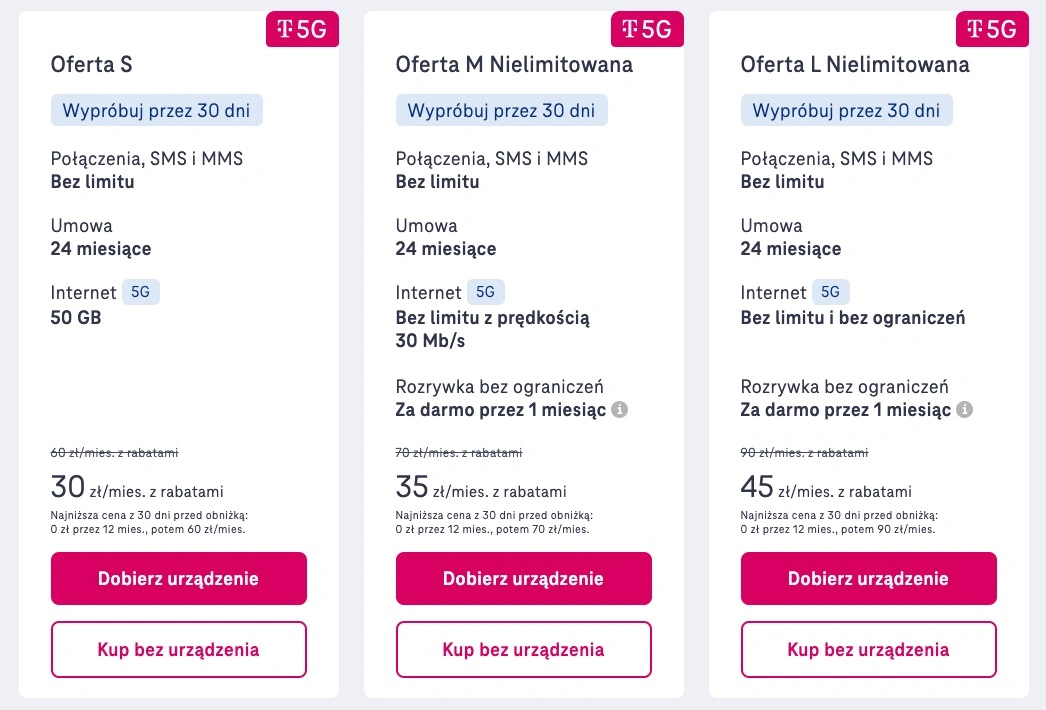Click 'Wypróbuj przez 30 dni' on Oferta S
Viewport: 1046px width, 710px height.
click(157, 110)
